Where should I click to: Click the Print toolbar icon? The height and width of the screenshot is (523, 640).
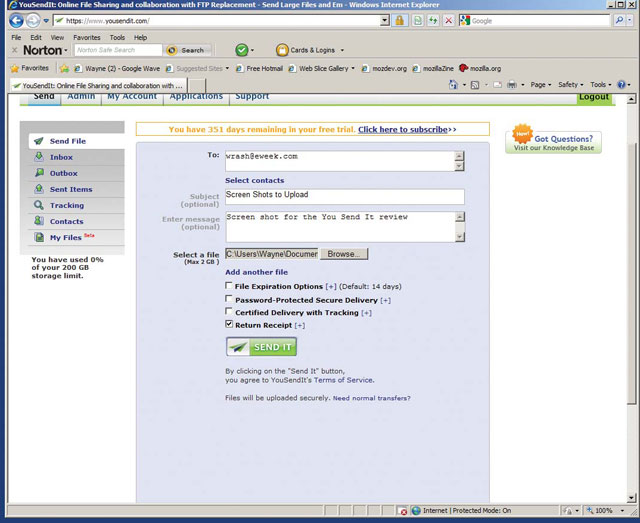click(511, 85)
